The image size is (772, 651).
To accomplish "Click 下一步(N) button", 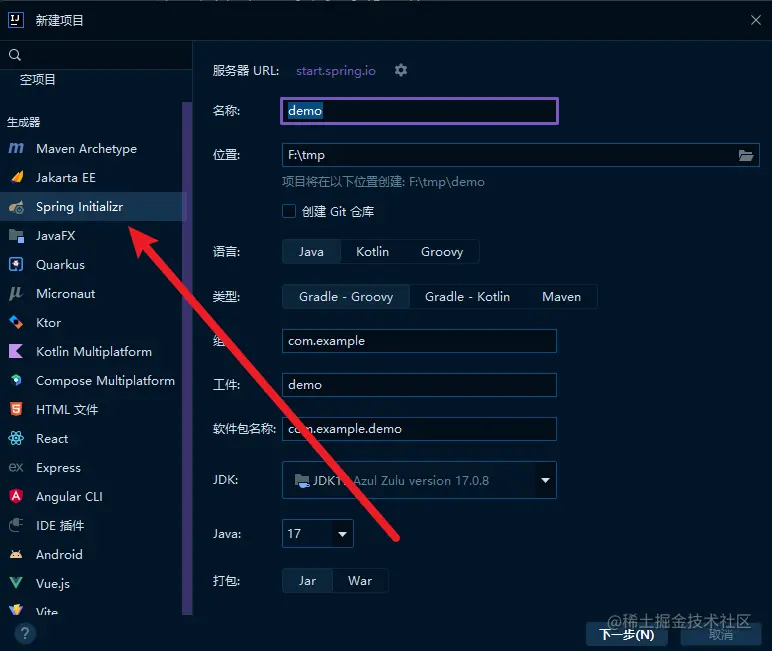I will [x=626, y=634].
